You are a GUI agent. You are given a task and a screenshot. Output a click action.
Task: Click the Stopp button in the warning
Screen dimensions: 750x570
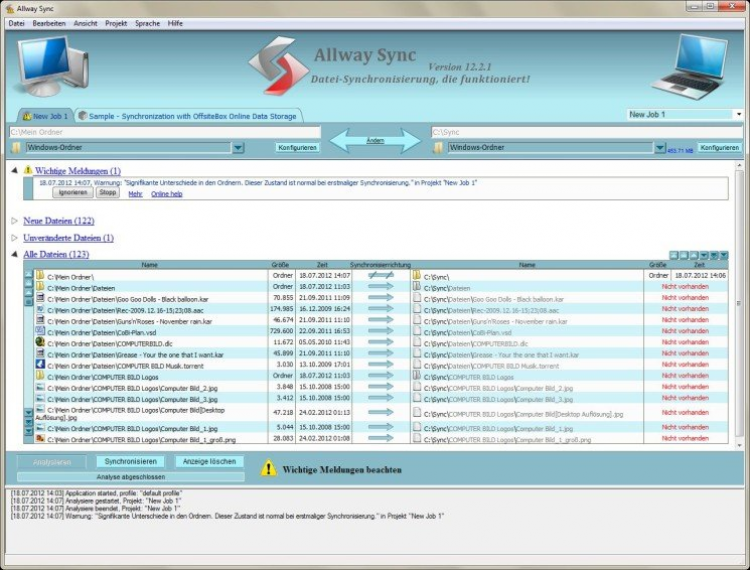[108, 192]
